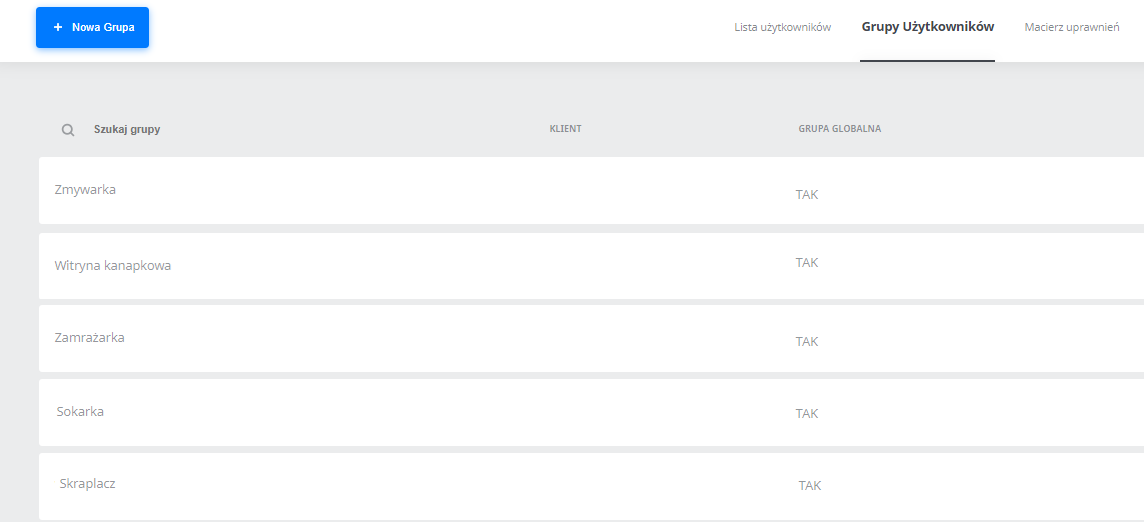
Task: Open the Zmywarka group row
Action: coord(591,191)
